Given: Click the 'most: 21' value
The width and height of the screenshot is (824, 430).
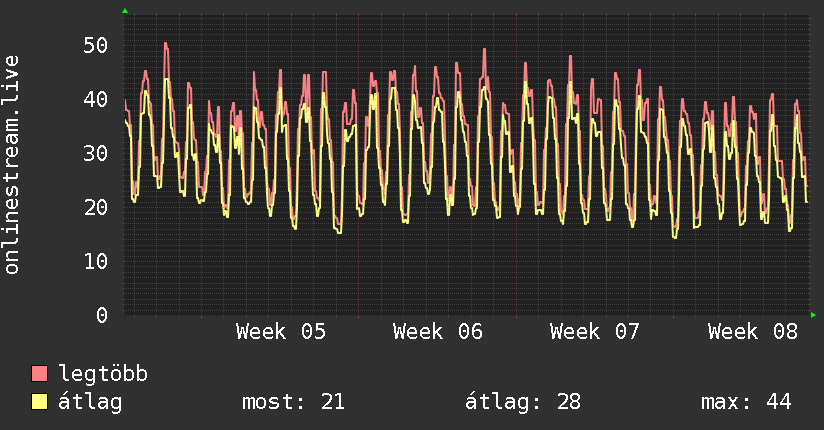Looking at the screenshot, I should pos(293,402).
